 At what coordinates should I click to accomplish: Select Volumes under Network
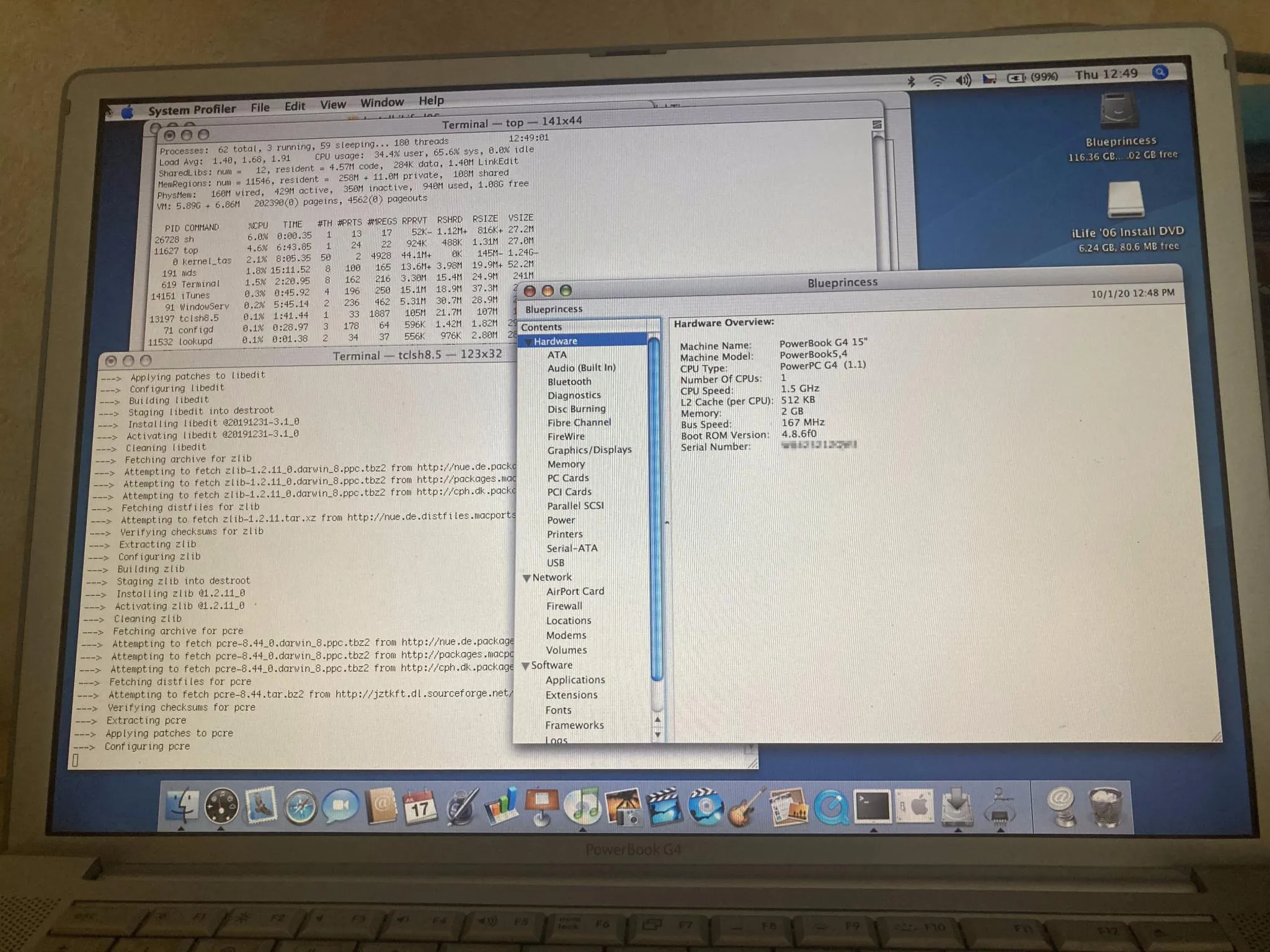566,650
